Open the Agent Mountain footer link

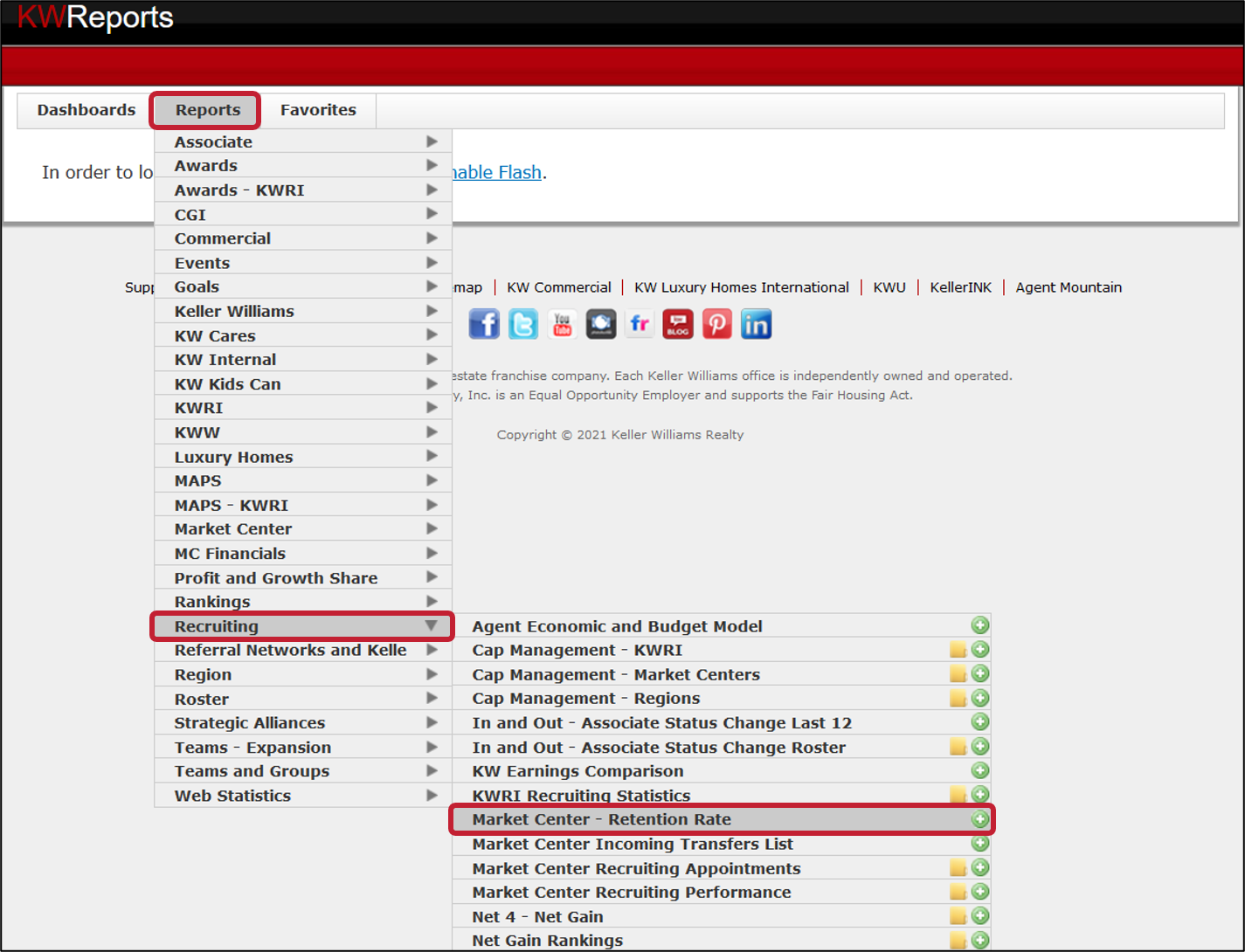pos(1069,287)
